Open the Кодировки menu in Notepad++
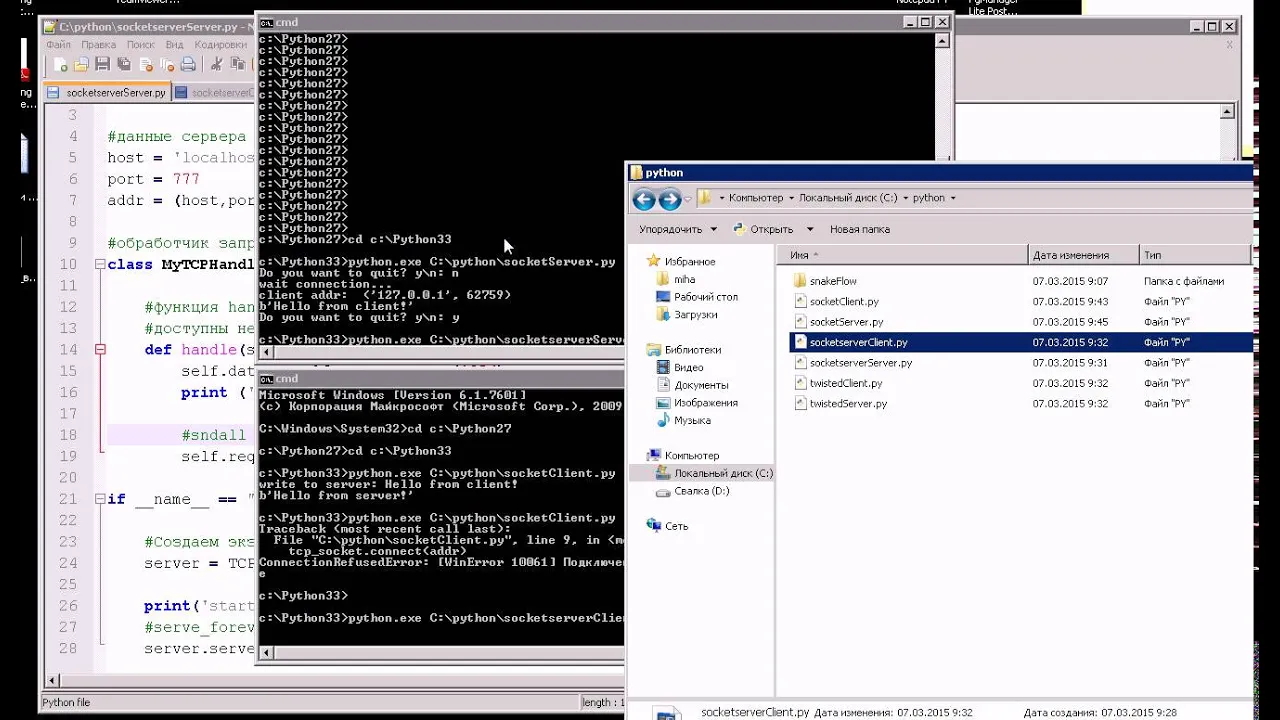 pos(220,45)
